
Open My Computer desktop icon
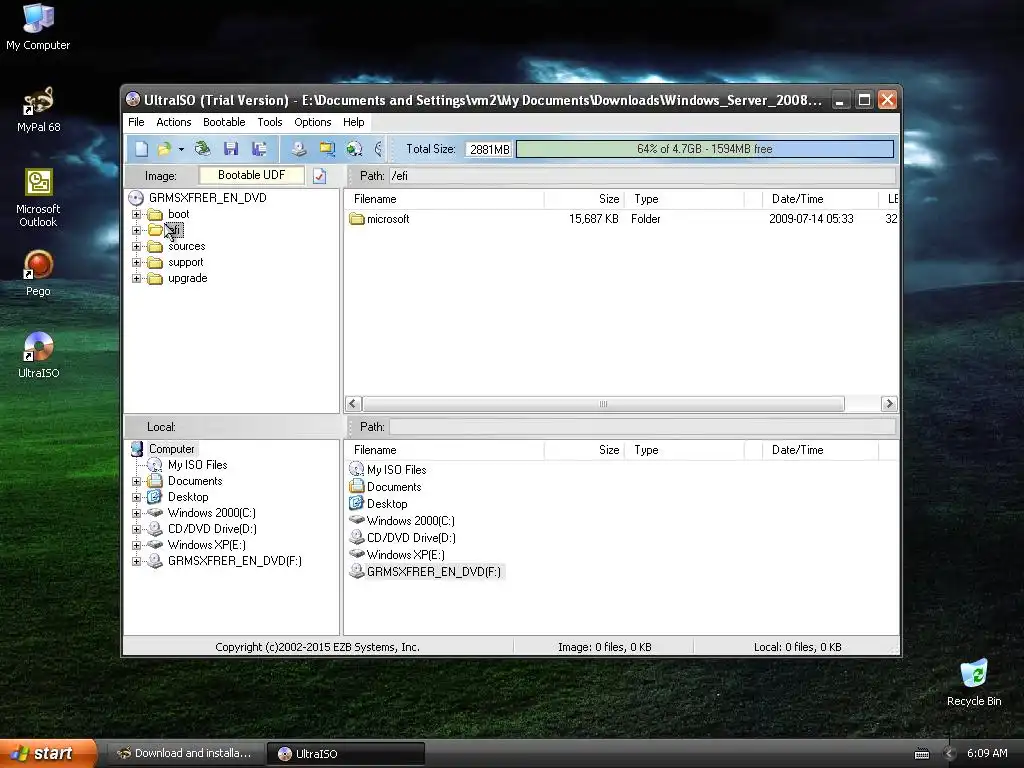(38, 27)
